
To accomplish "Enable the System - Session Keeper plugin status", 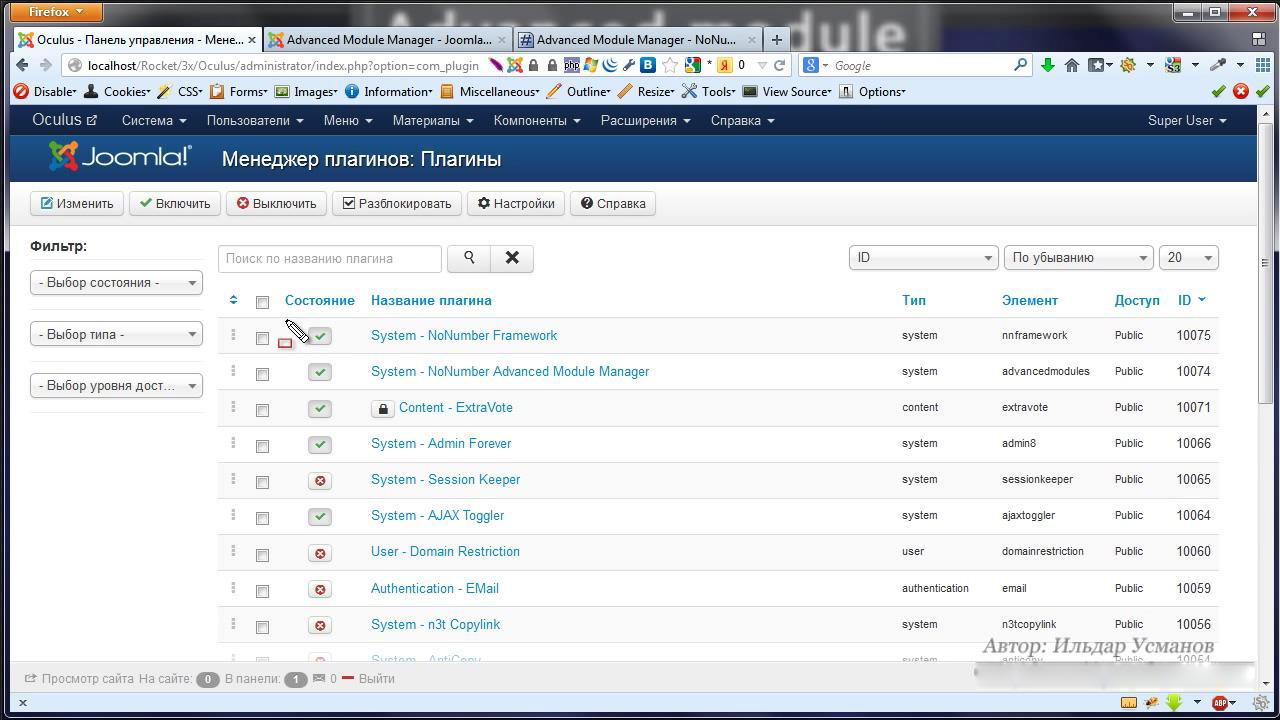I will click(320, 480).
